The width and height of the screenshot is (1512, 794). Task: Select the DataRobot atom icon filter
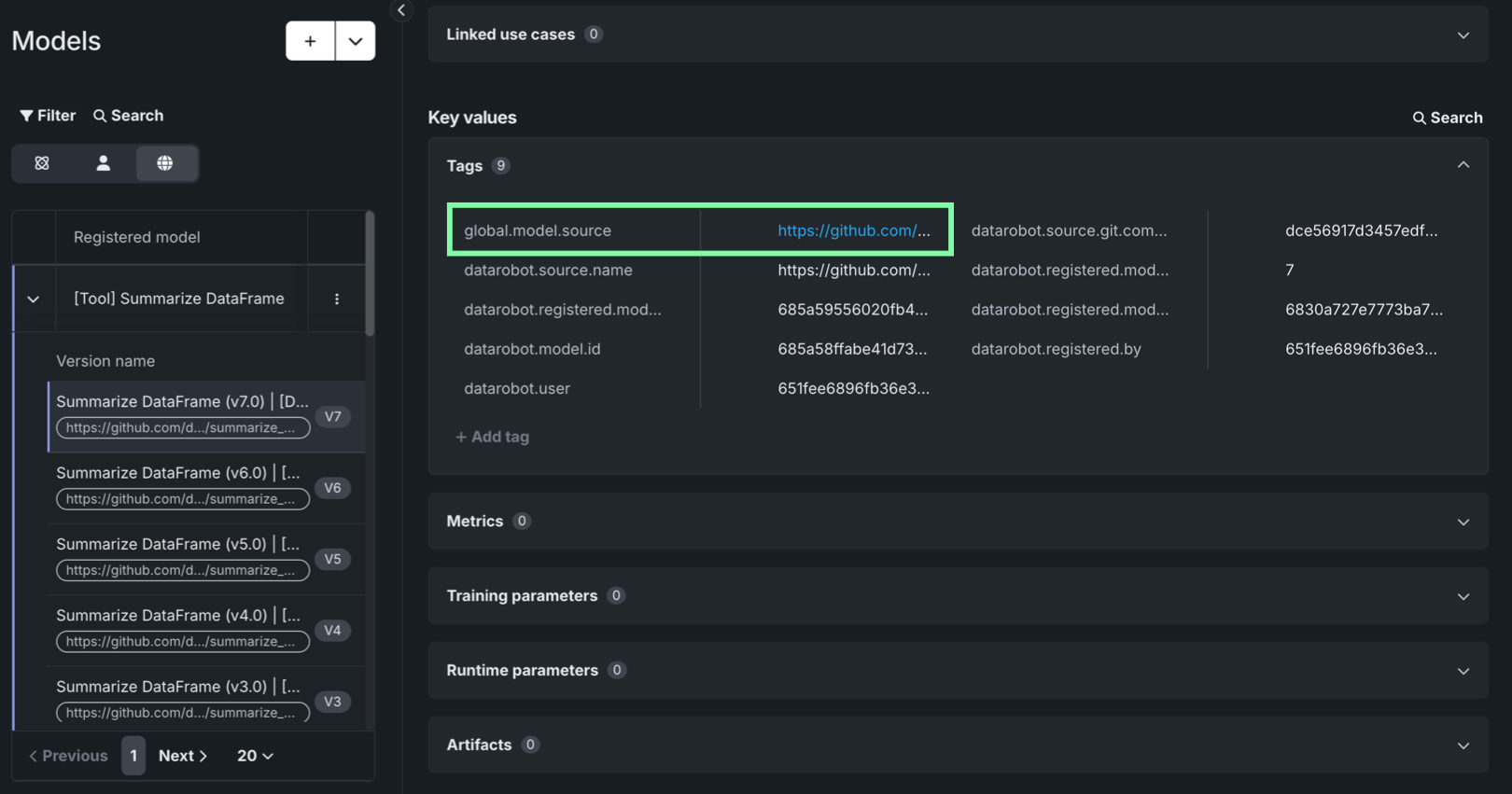click(42, 163)
